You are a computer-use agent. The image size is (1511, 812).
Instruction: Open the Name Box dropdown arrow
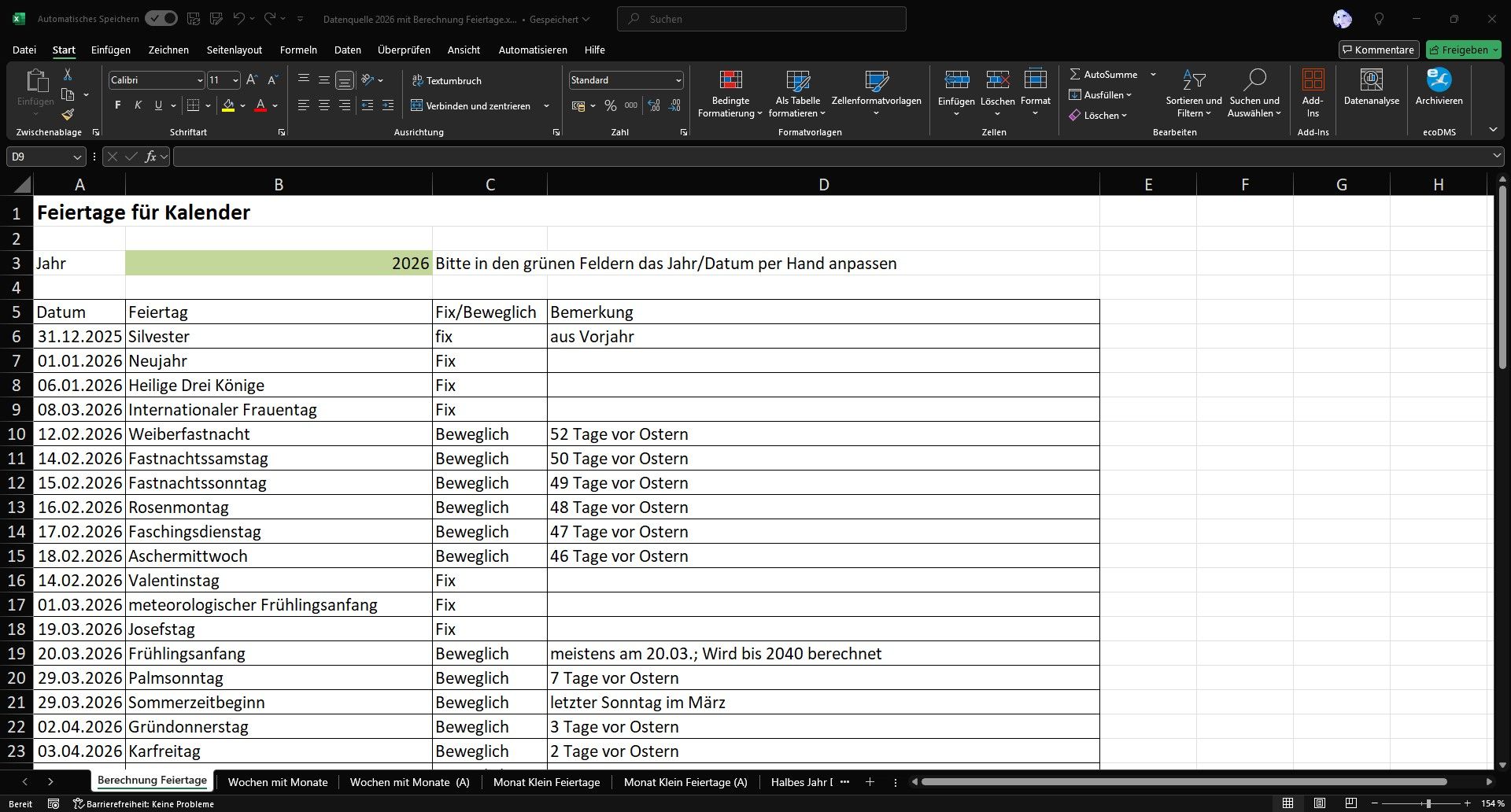pyautogui.click(x=77, y=157)
